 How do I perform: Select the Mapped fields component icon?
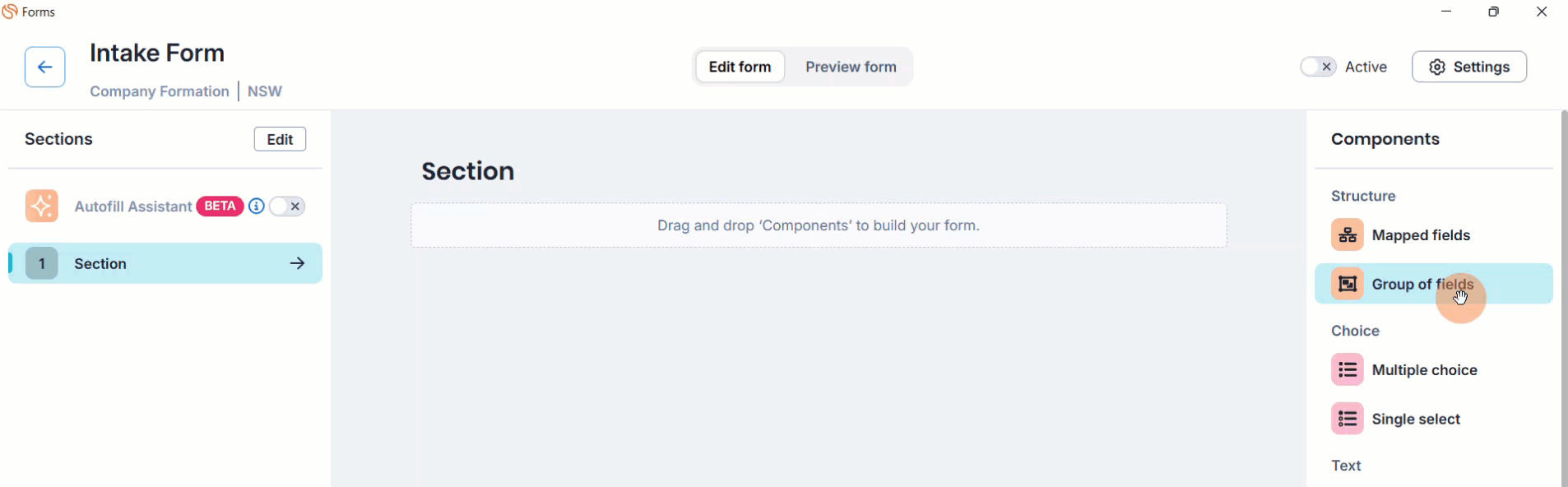pos(1348,234)
